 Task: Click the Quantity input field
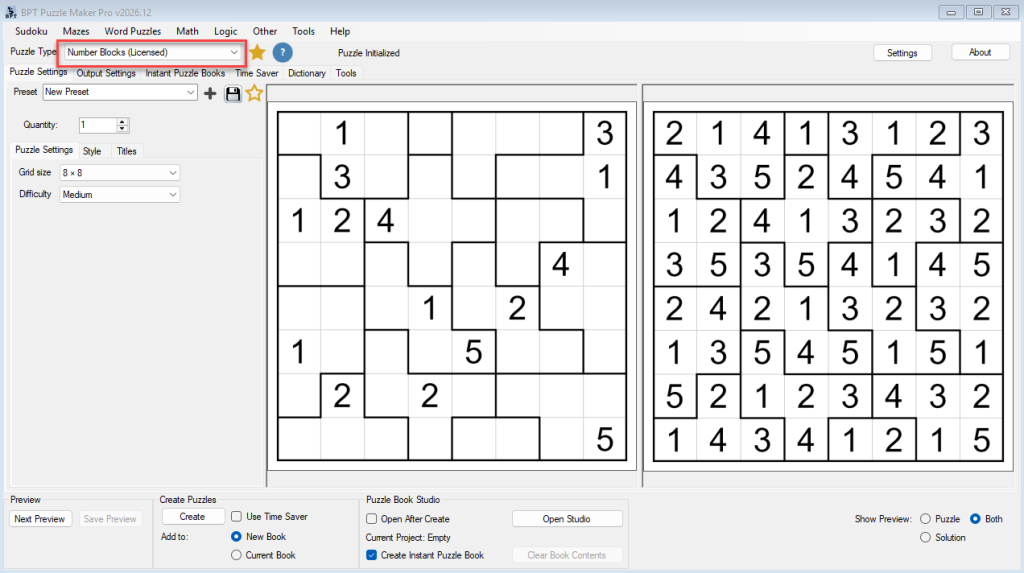pyautogui.click(x=97, y=125)
